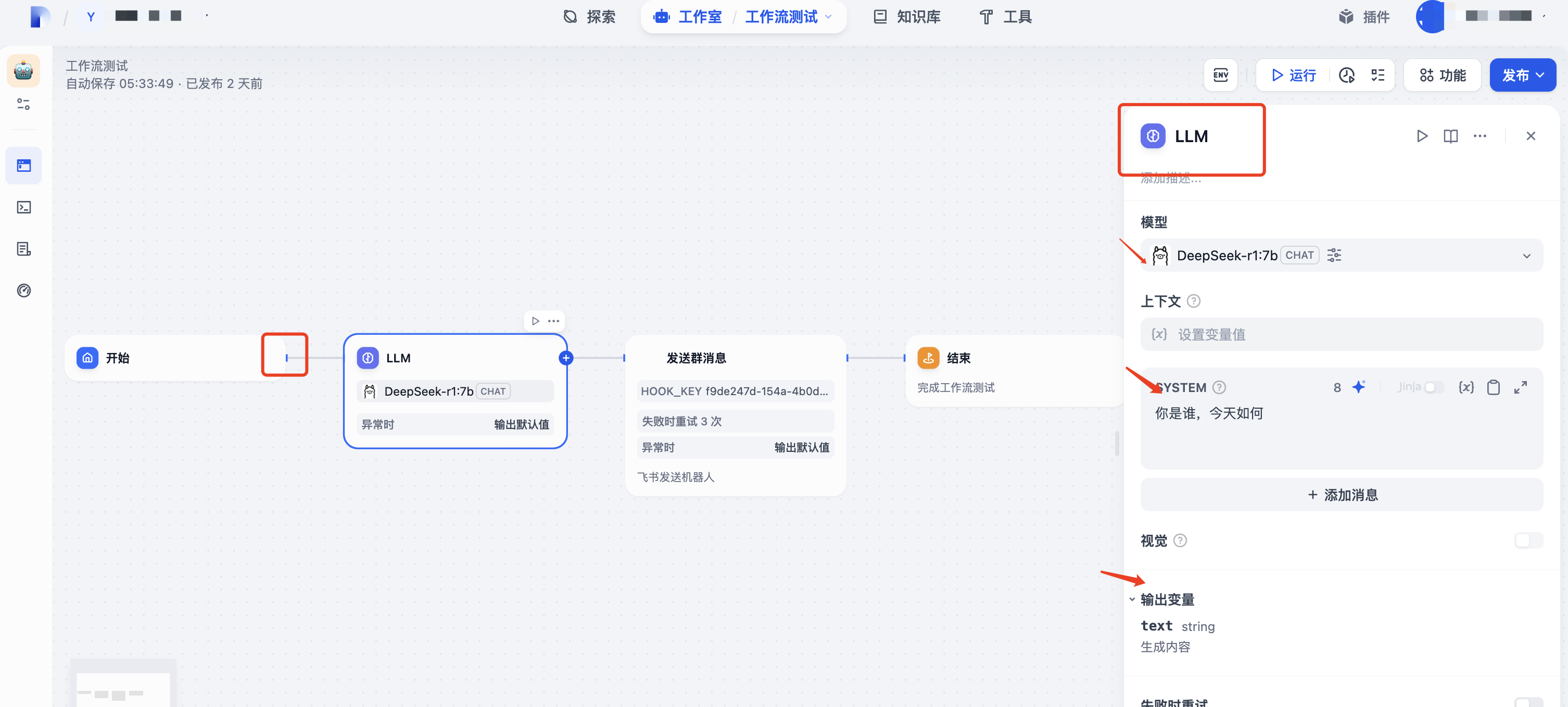Open the run history clock icon
This screenshot has width=1568, height=707.
1346,75
